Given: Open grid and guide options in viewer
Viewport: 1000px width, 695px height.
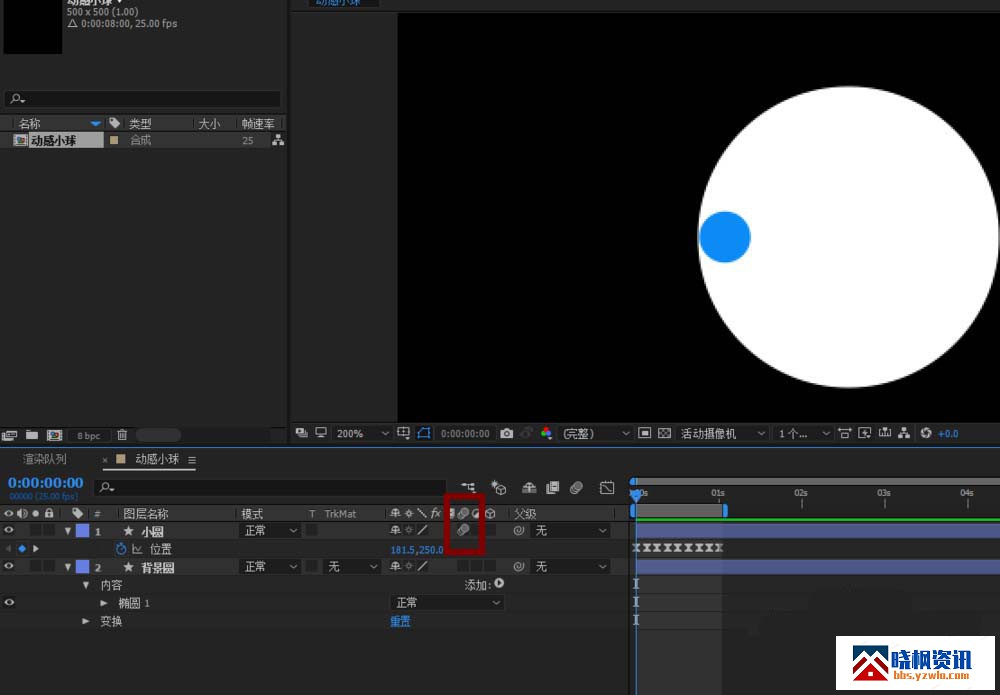Looking at the screenshot, I should [x=403, y=433].
